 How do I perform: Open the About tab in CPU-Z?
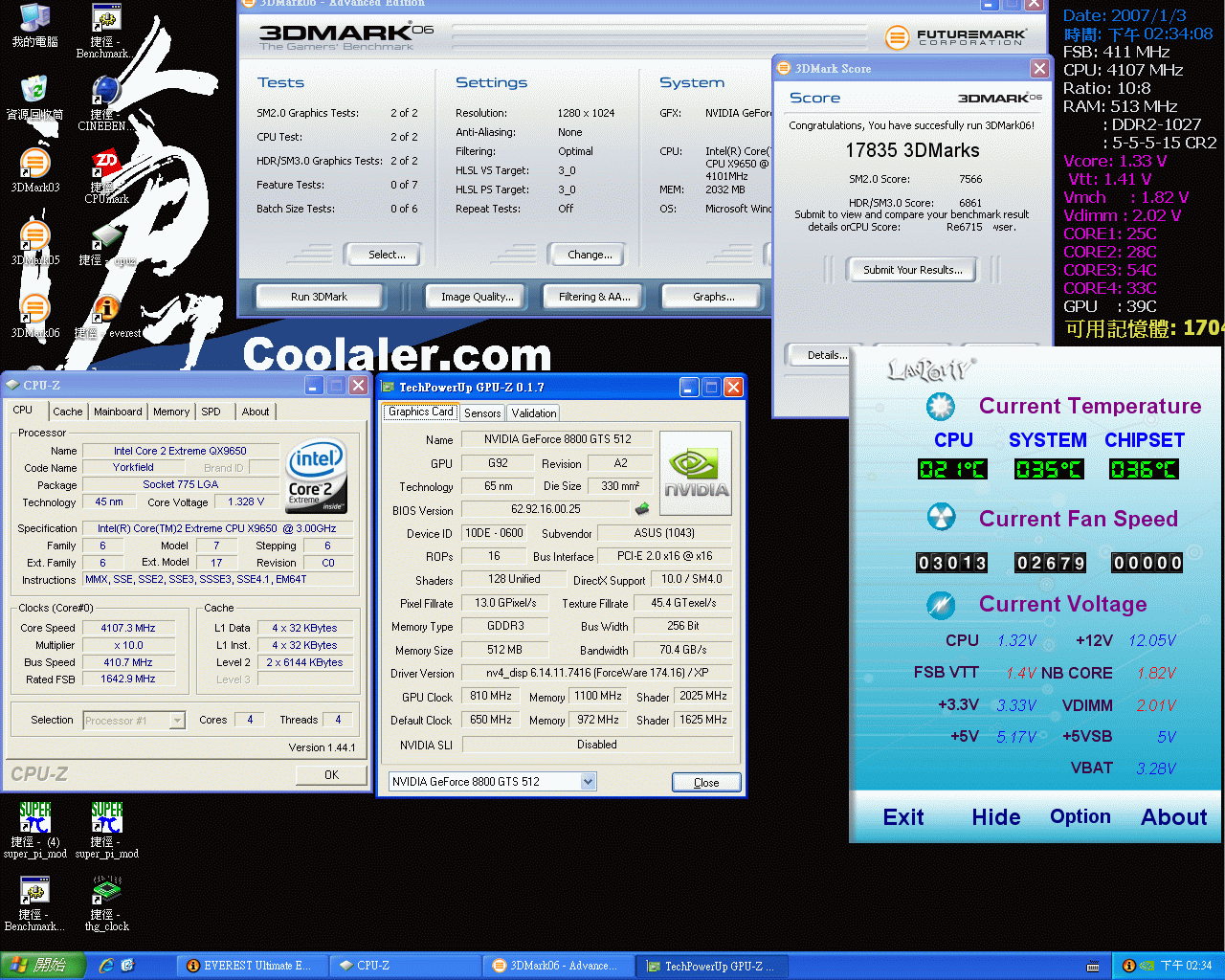[256, 412]
